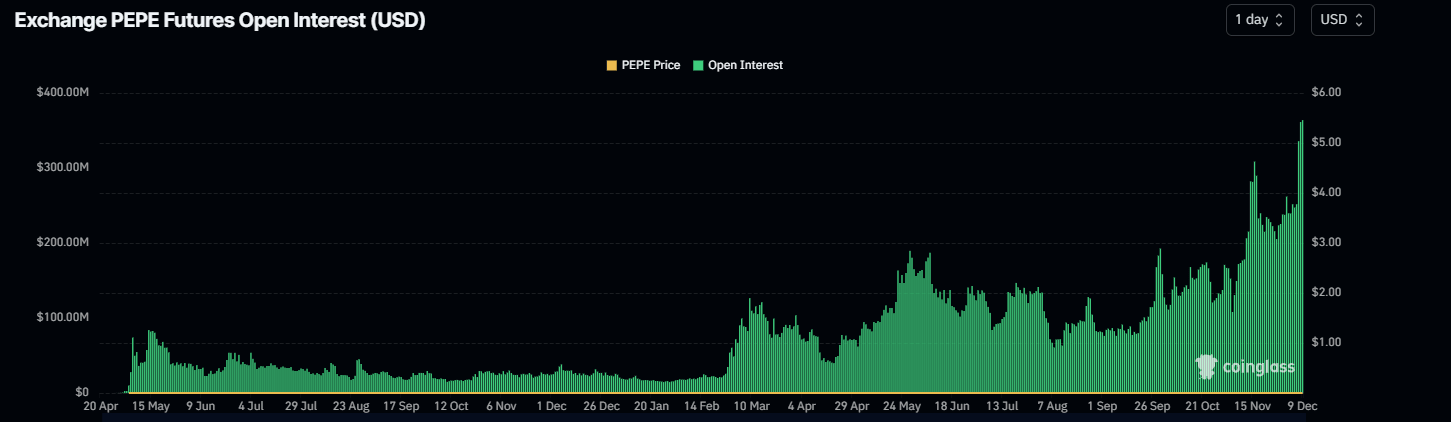This screenshot has width=1451, height=422.
Task: Click the chart title heading
Action: tap(220, 21)
